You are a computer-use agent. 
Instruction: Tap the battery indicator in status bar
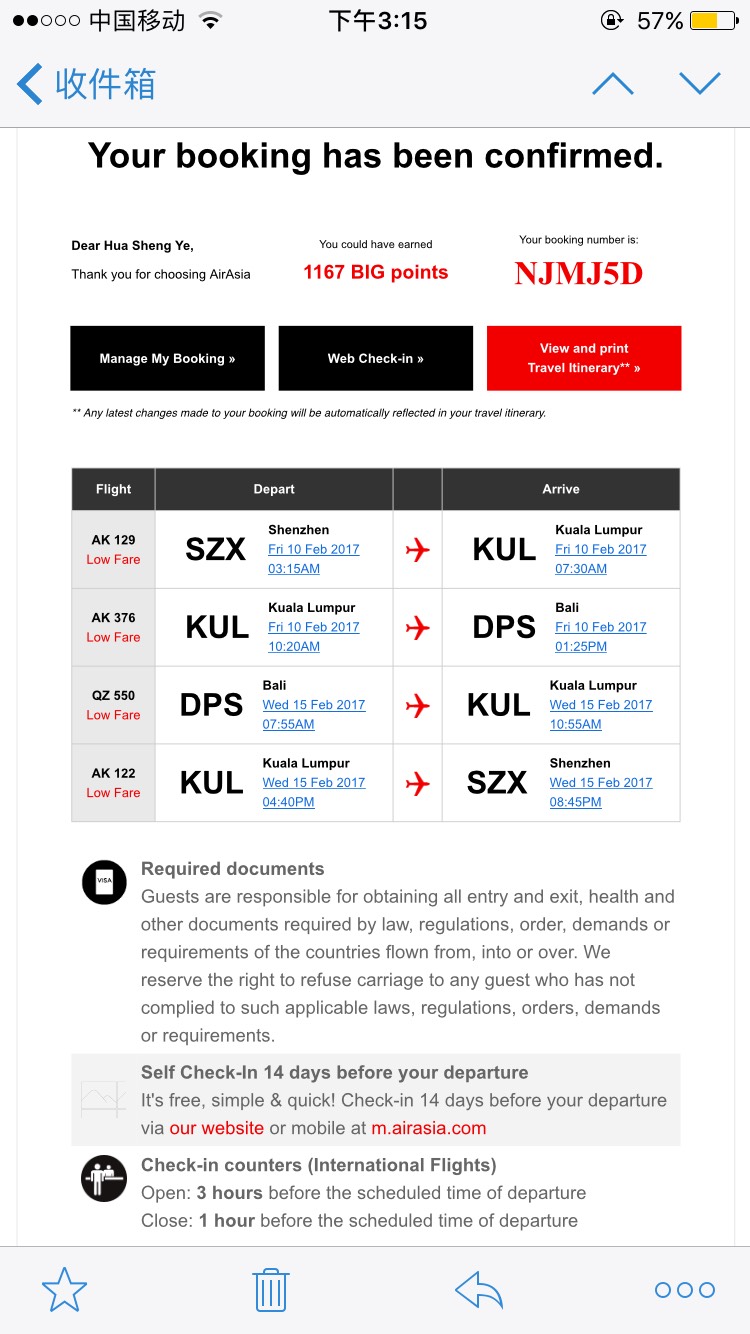point(713,21)
